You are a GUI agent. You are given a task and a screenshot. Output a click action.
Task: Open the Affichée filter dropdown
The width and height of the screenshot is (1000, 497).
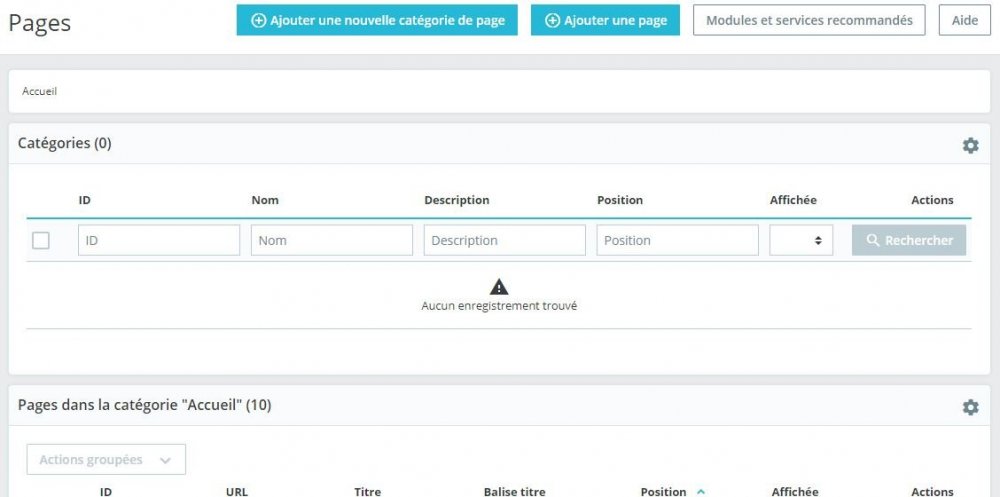click(801, 240)
